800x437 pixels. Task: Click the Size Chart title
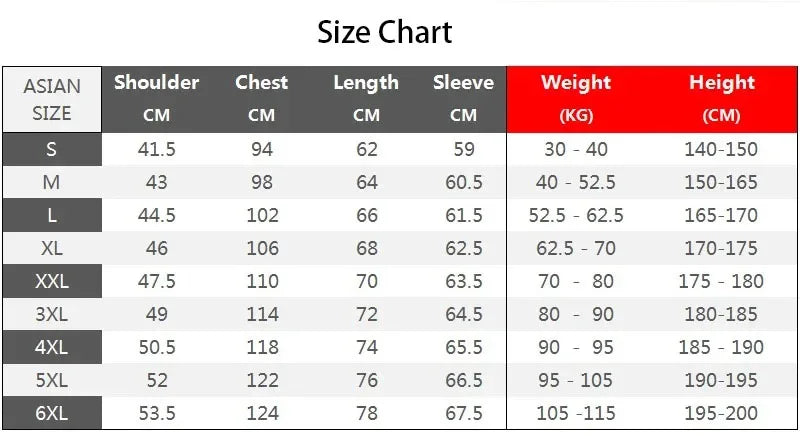(385, 32)
